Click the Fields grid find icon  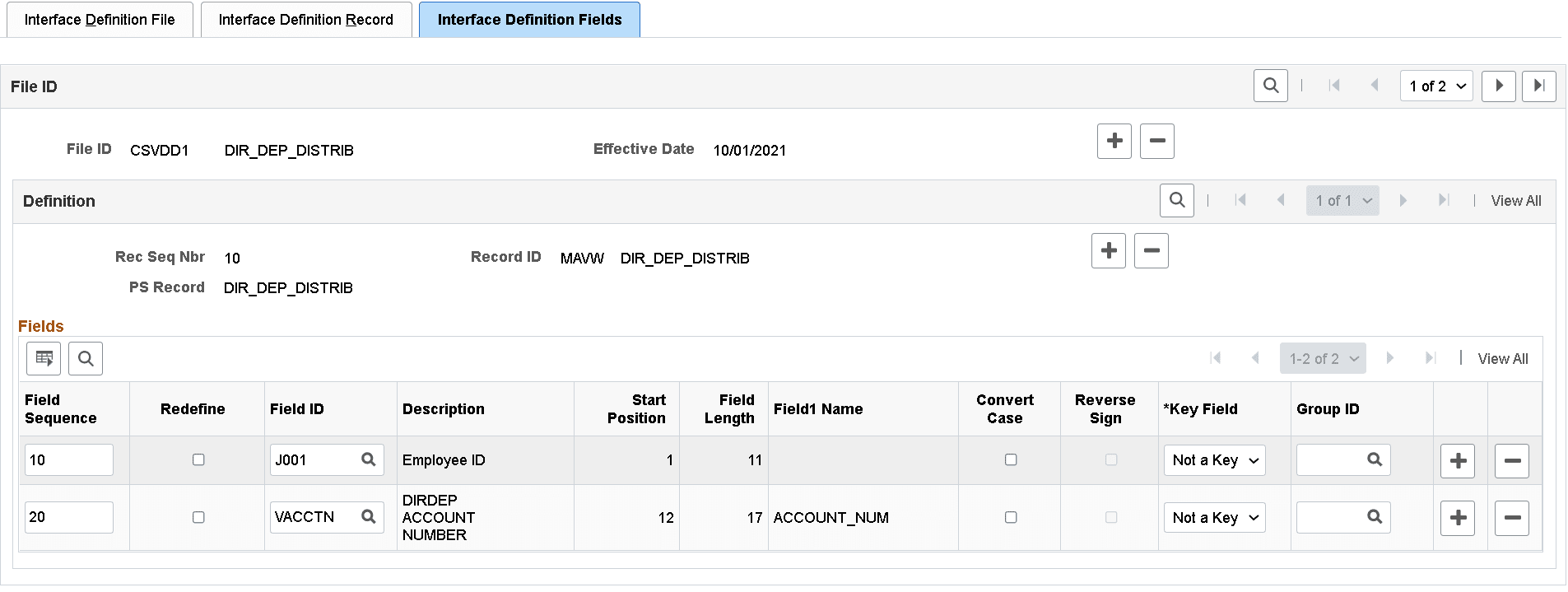[x=86, y=358]
